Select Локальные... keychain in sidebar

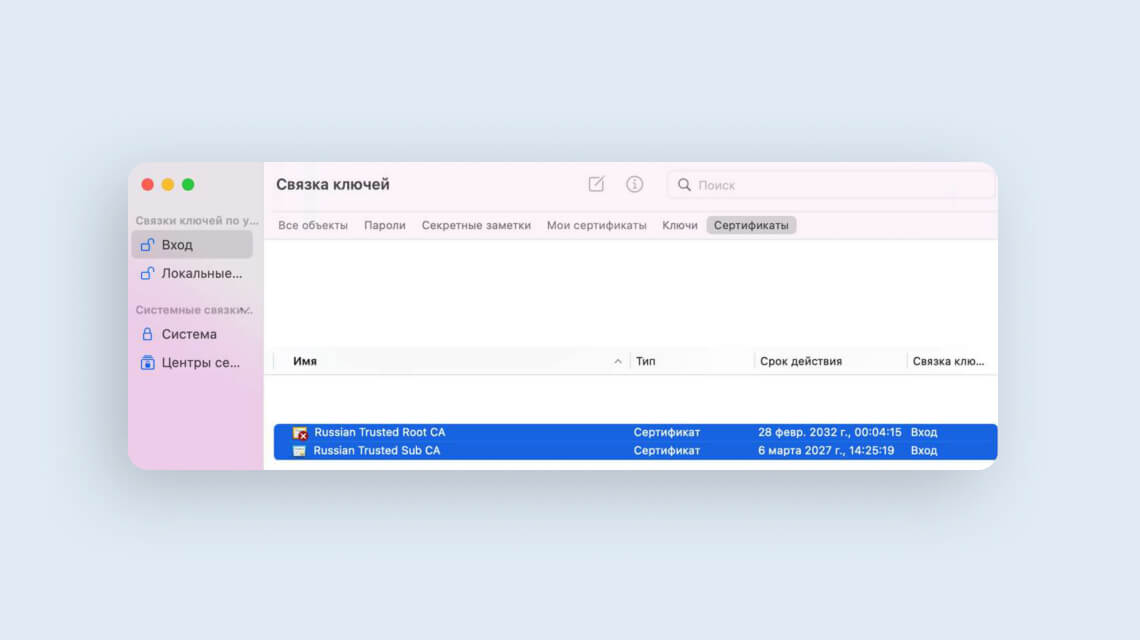[192, 273]
